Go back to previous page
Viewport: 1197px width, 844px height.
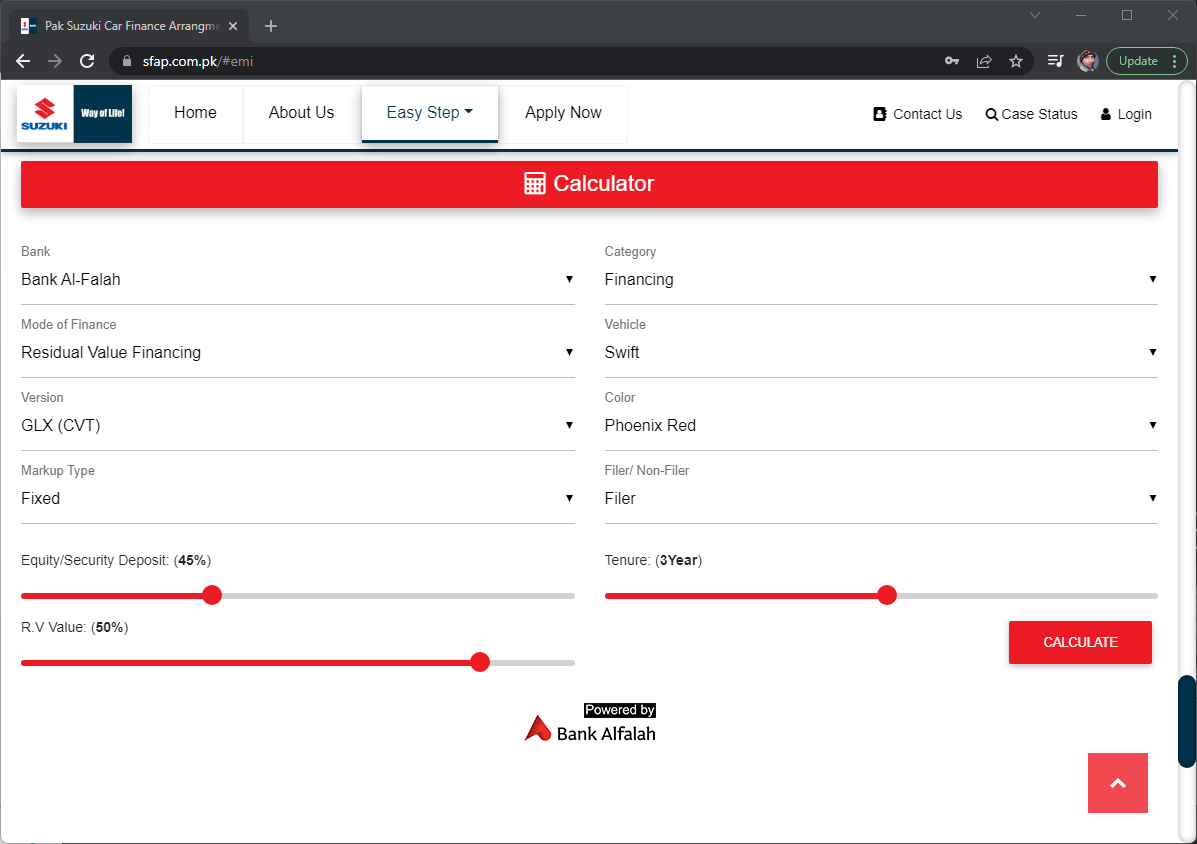click(23, 61)
